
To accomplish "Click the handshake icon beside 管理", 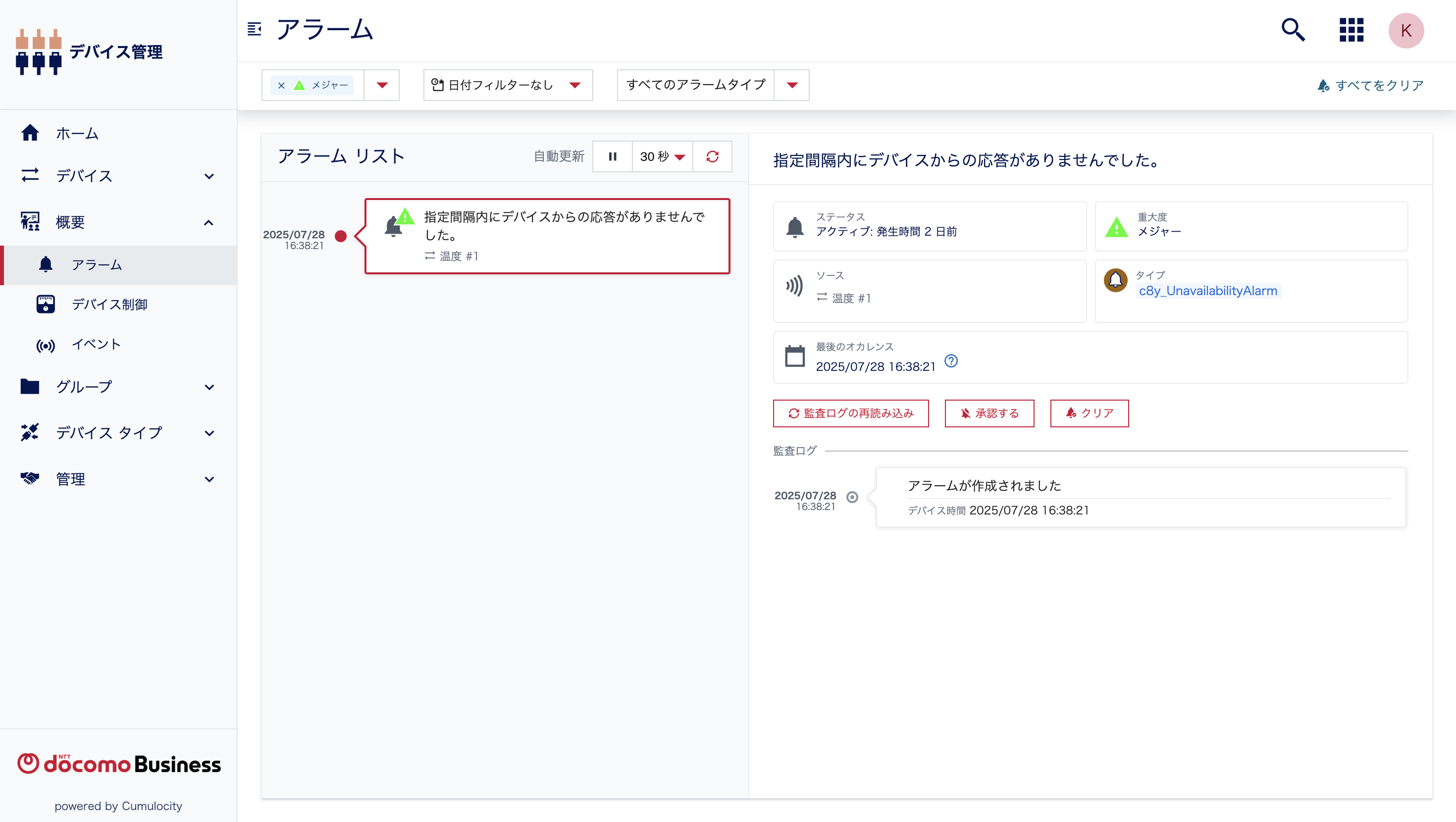I will (x=30, y=478).
